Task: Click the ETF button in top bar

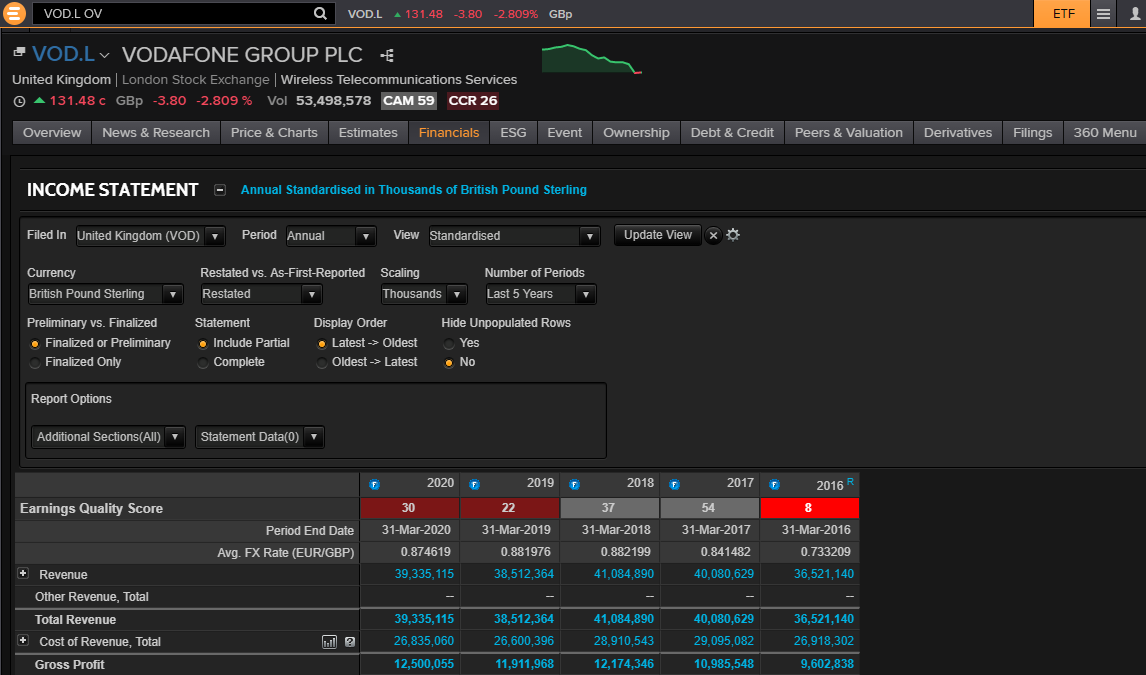Action: coord(1063,14)
